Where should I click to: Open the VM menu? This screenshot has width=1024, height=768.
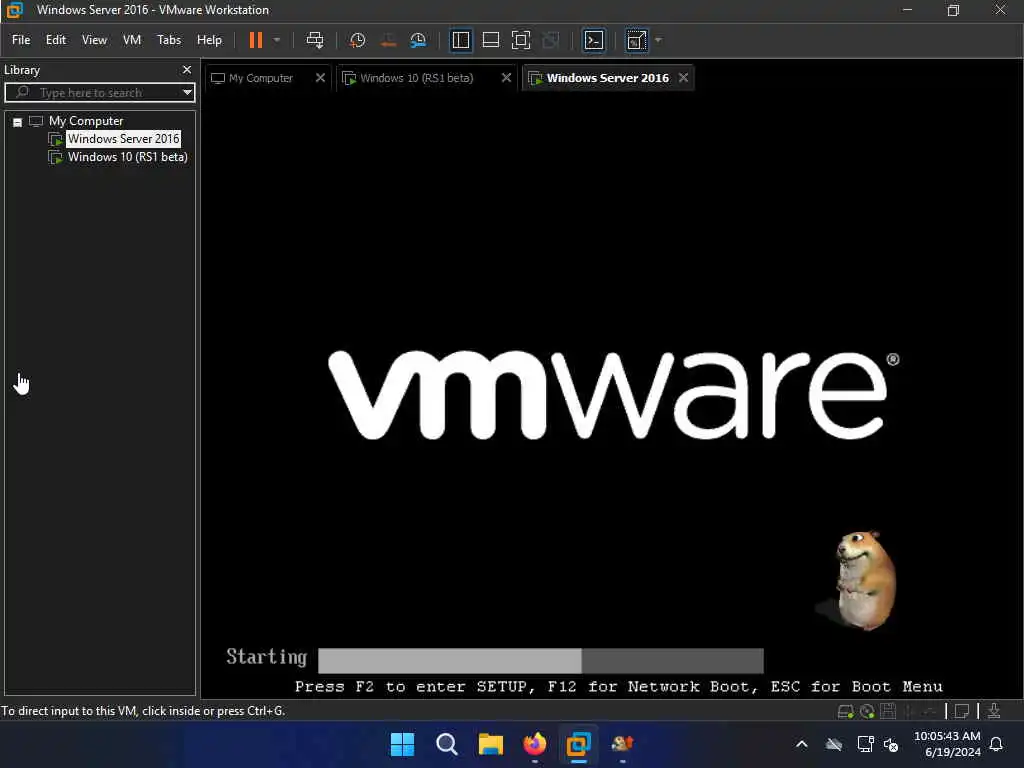[x=132, y=40]
